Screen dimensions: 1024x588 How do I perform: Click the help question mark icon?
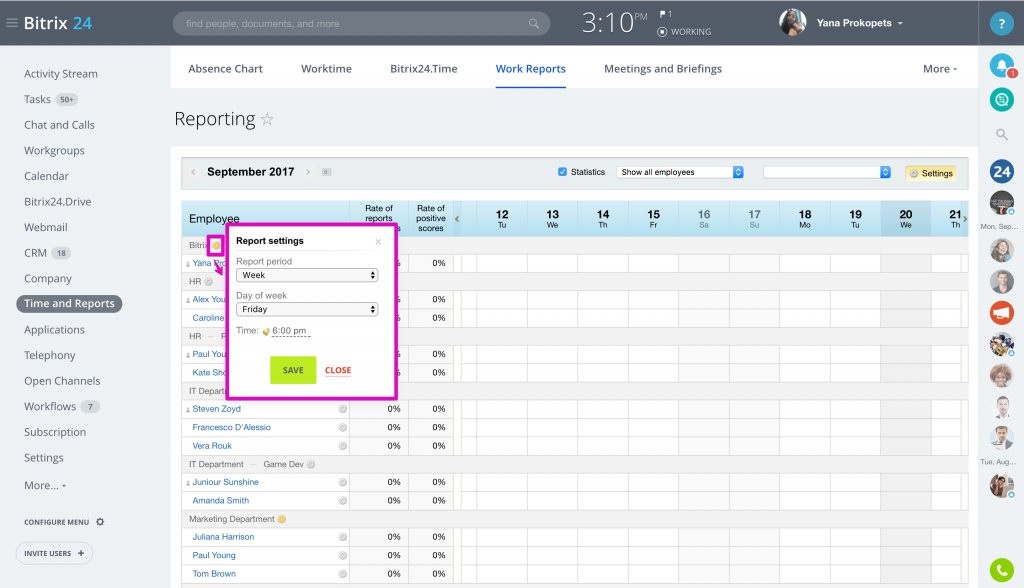[1001, 24]
